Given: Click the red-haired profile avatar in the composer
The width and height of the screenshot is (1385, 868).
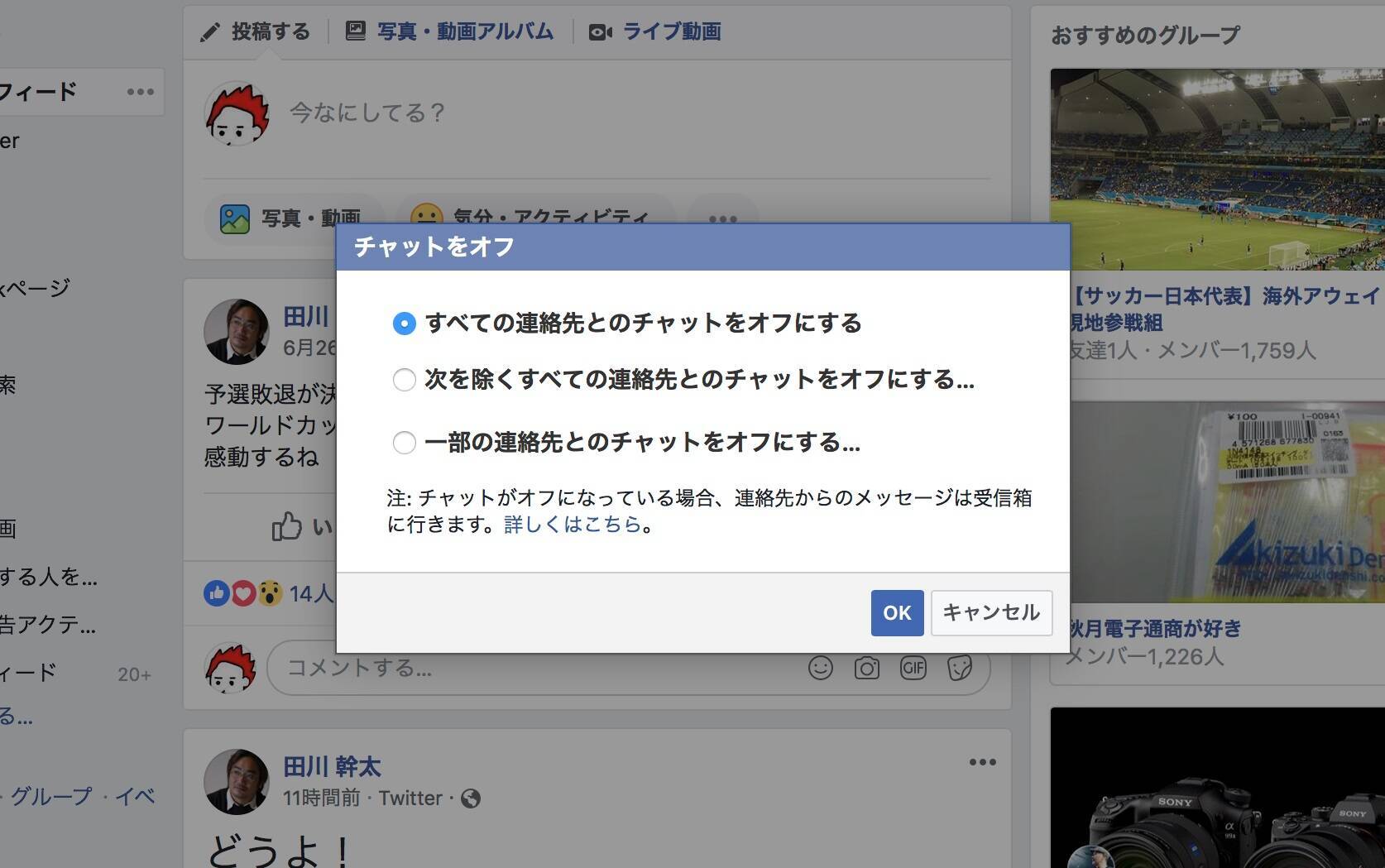Looking at the screenshot, I should coord(237,113).
